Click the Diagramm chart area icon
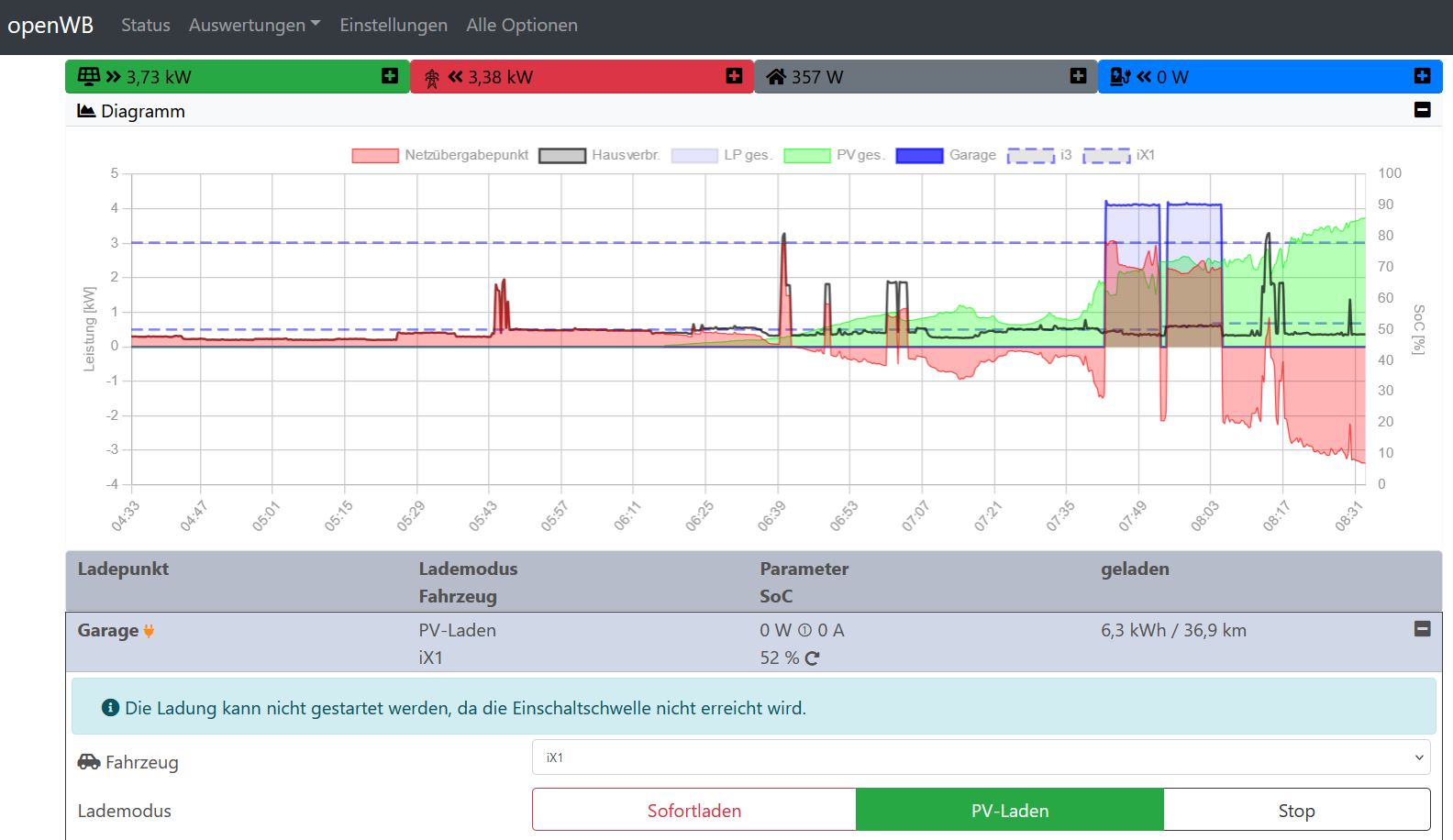This screenshot has width=1453, height=840. pos(86,111)
